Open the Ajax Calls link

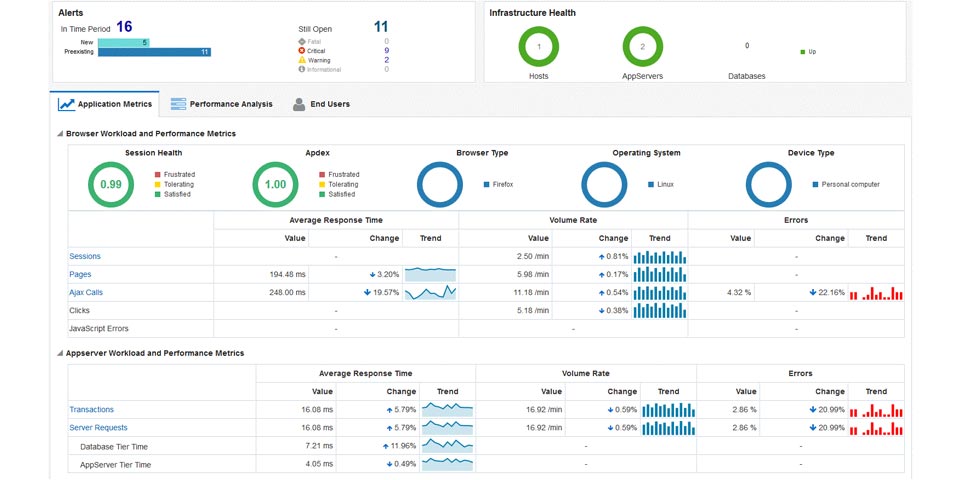coord(86,293)
